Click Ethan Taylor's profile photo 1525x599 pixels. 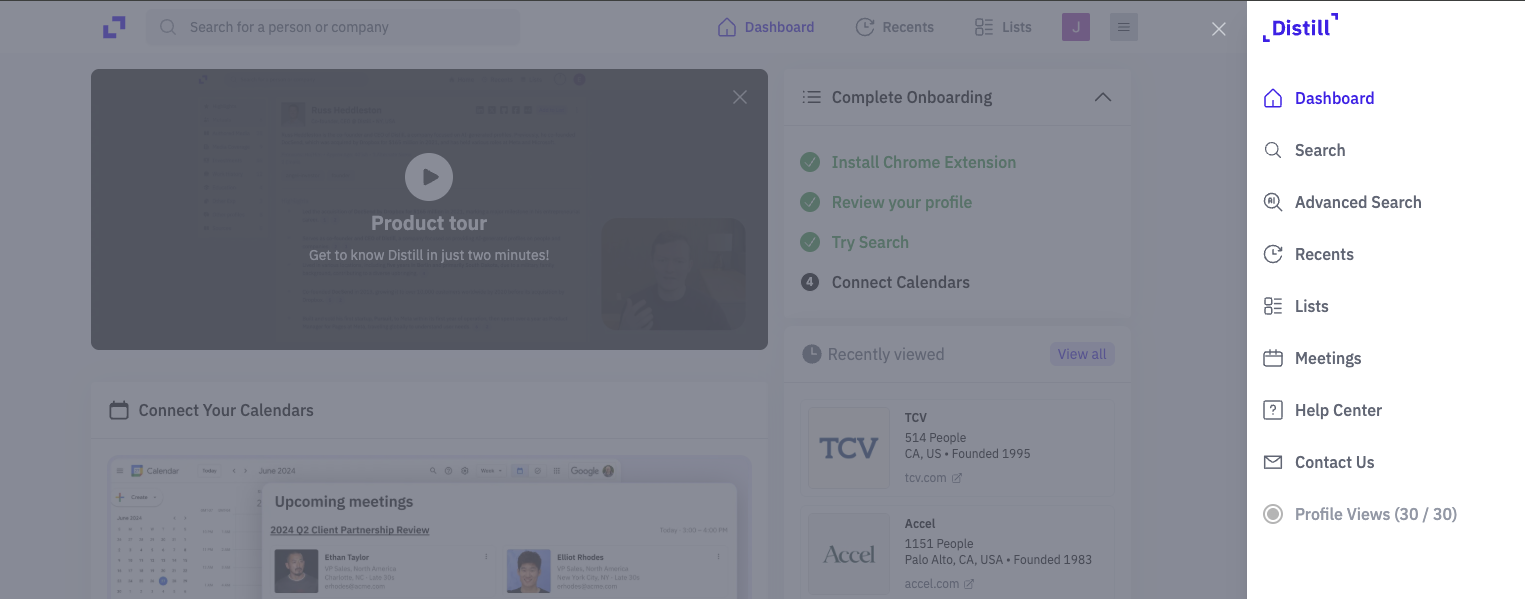click(x=296, y=571)
